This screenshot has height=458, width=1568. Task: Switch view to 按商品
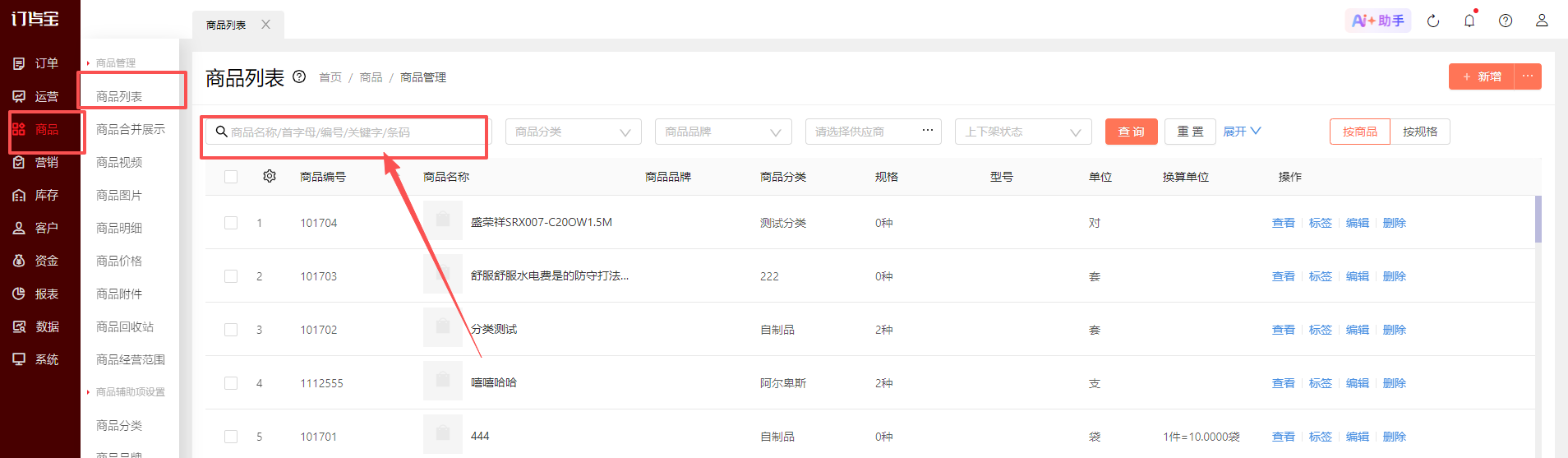(1360, 132)
